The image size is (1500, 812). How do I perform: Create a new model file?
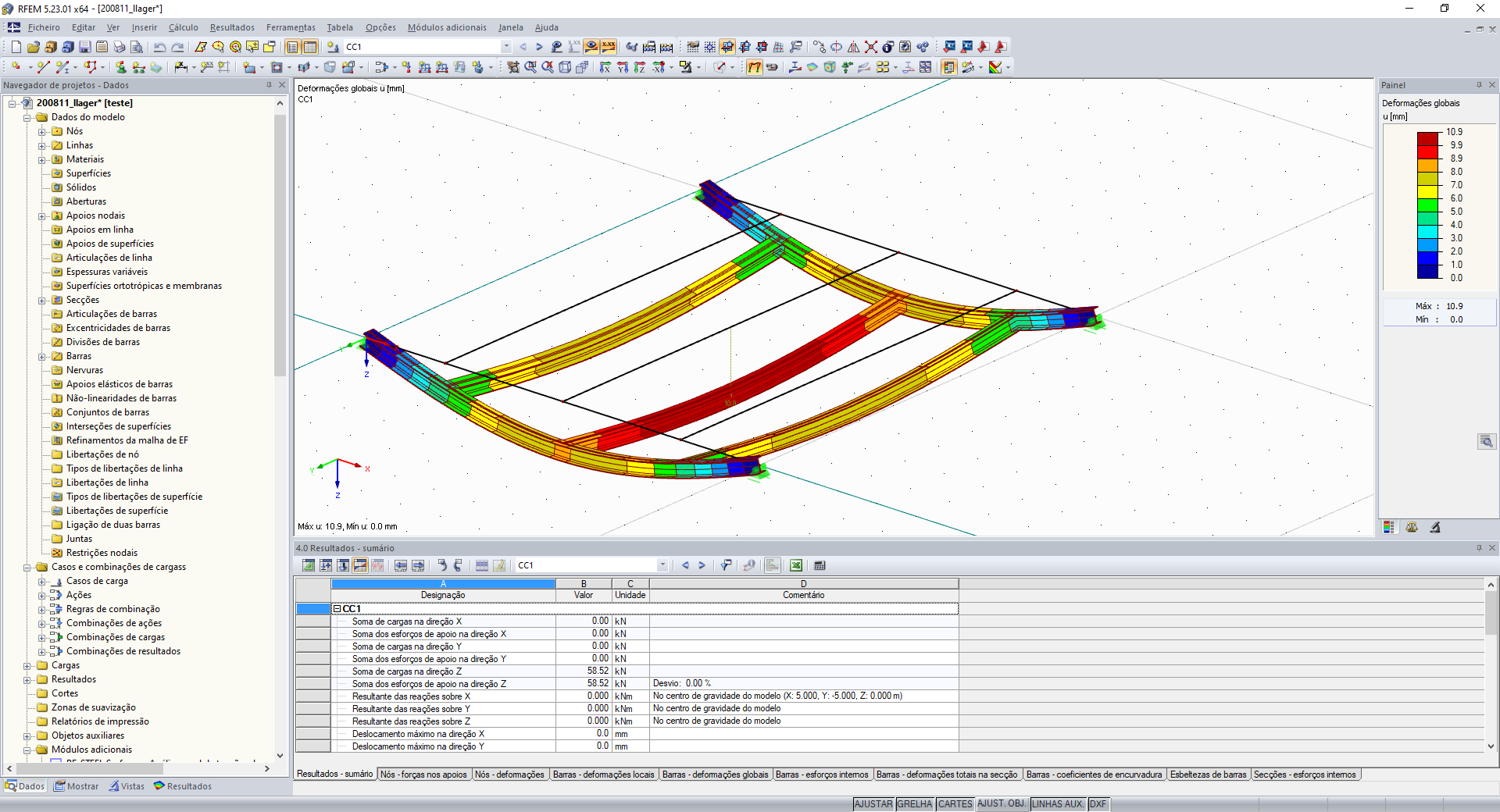[x=16, y=47]
